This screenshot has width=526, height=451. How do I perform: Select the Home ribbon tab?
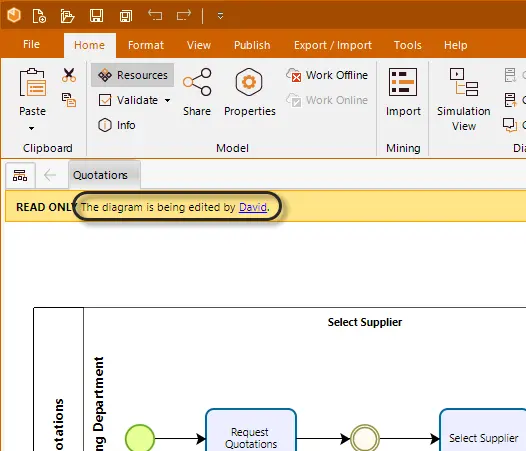[90, 45]
